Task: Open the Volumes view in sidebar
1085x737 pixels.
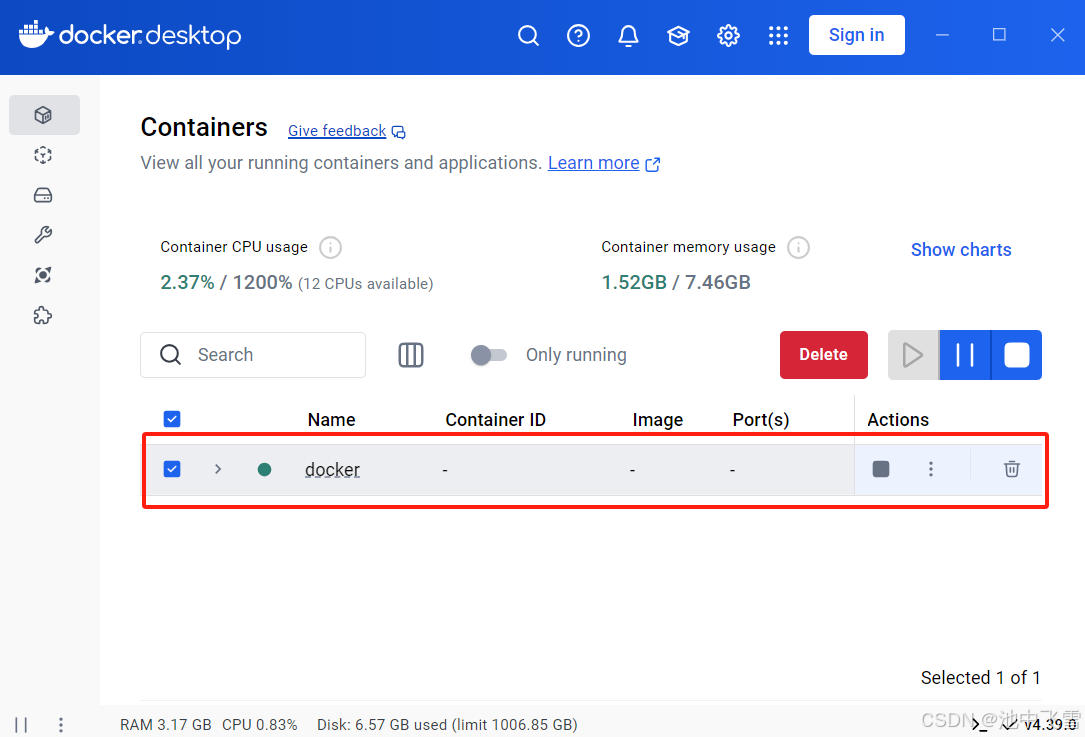Action: (43, 195)
